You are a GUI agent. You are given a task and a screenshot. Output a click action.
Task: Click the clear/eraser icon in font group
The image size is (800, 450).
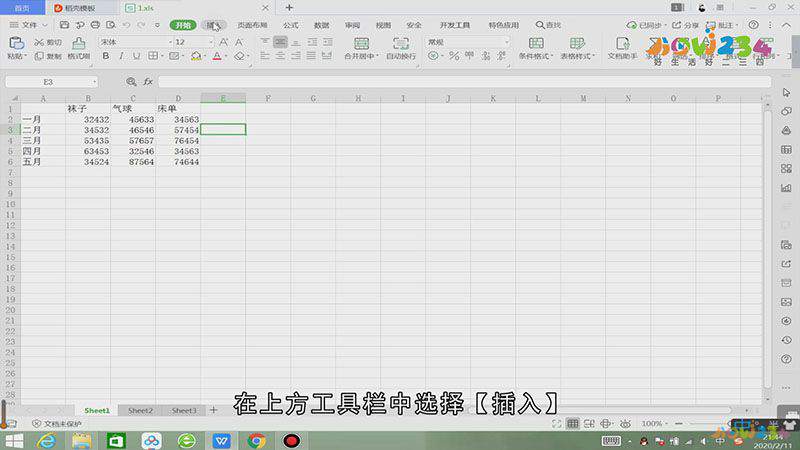point(239,56)
